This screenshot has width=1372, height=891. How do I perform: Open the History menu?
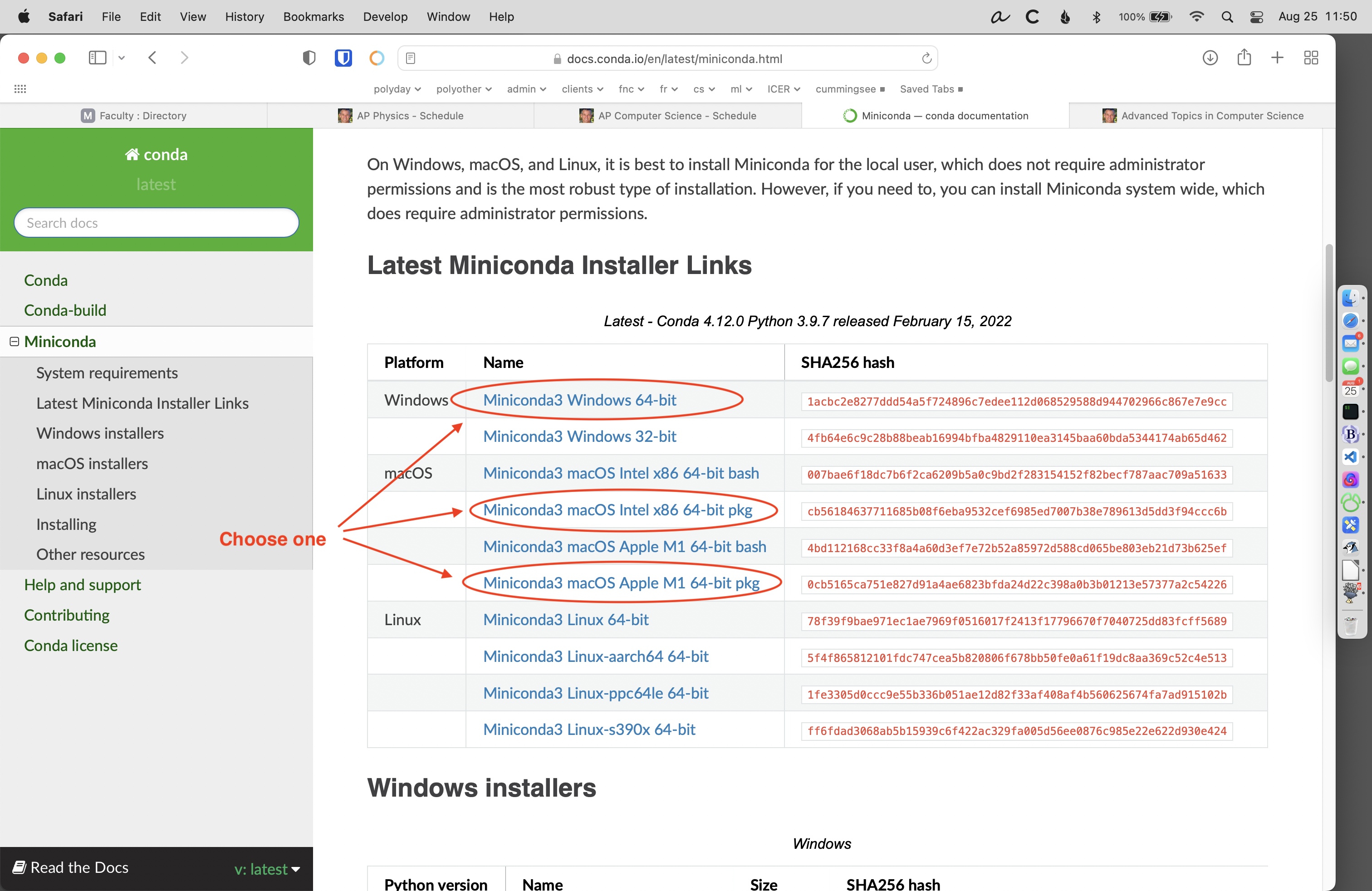pyautogui.click(x=245, y=17)
